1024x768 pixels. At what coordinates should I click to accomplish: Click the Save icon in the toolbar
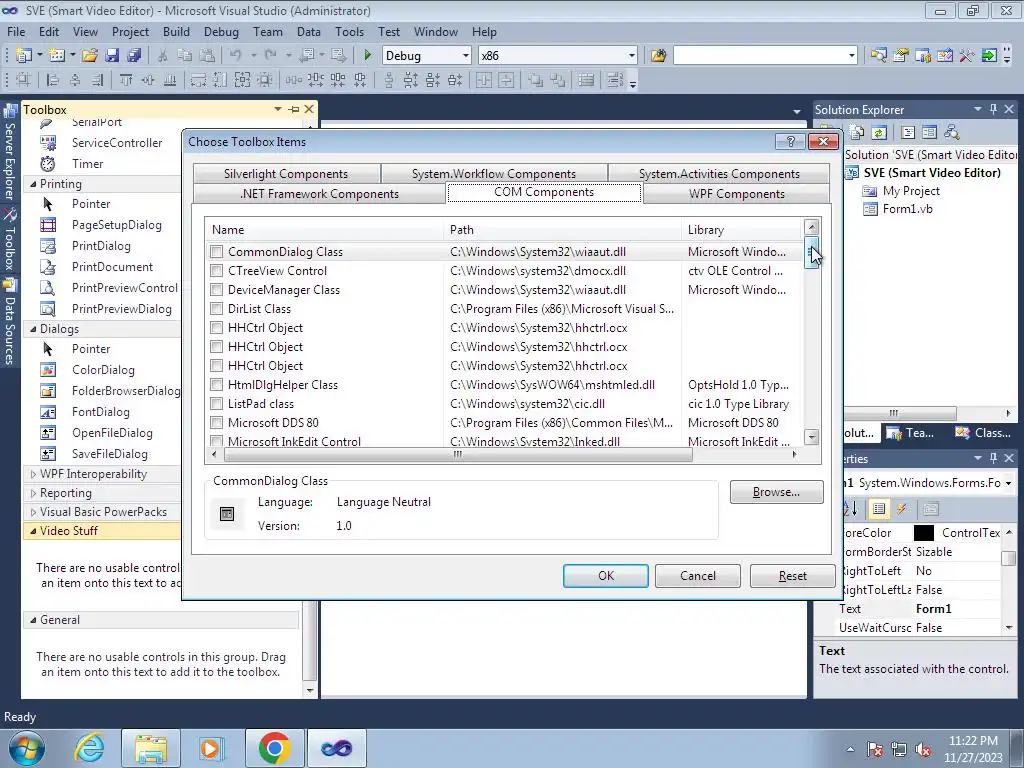tap(112, 56)
